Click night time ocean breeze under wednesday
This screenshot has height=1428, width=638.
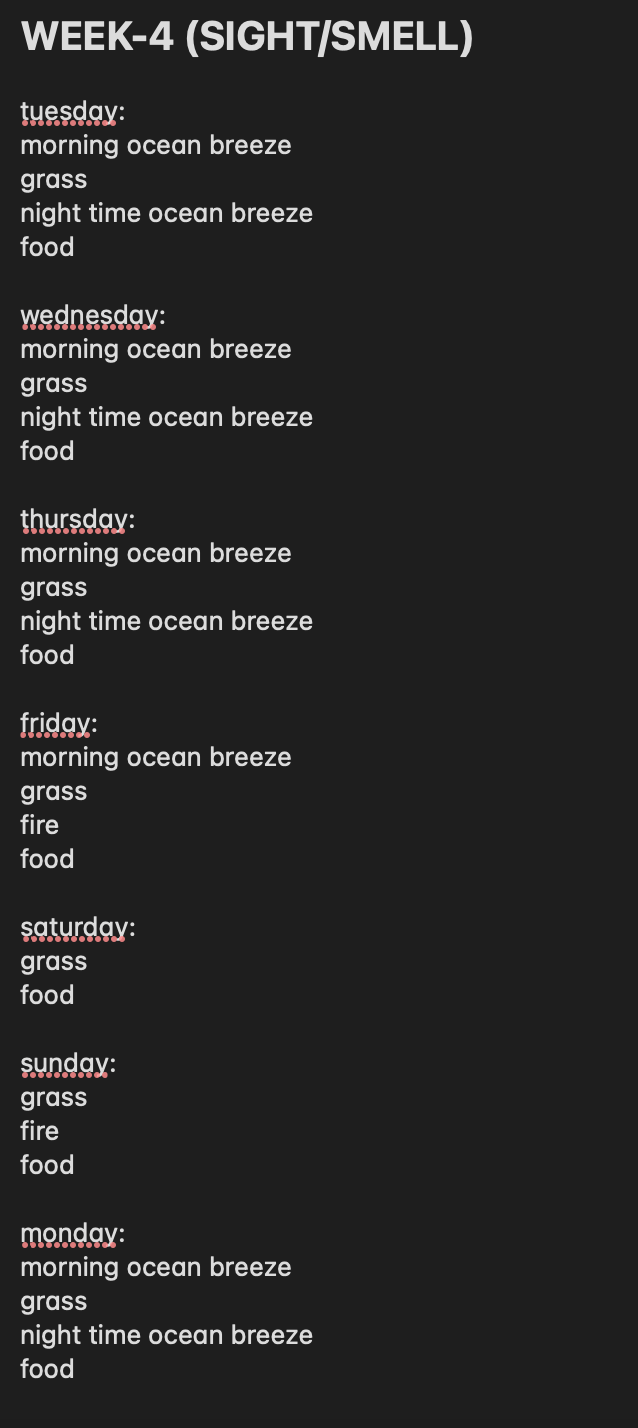(167, 417)
